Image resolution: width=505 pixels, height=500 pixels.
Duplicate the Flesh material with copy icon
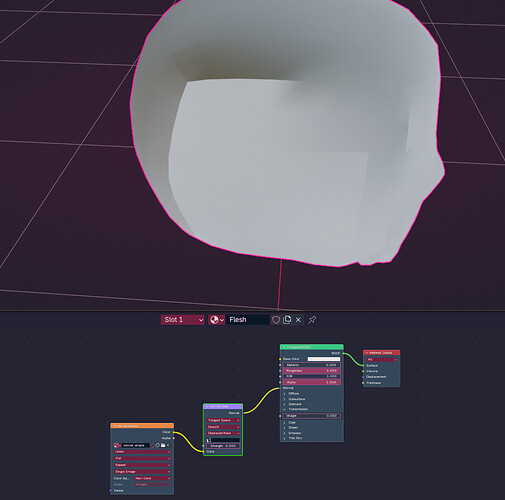(x=287, y=320)
